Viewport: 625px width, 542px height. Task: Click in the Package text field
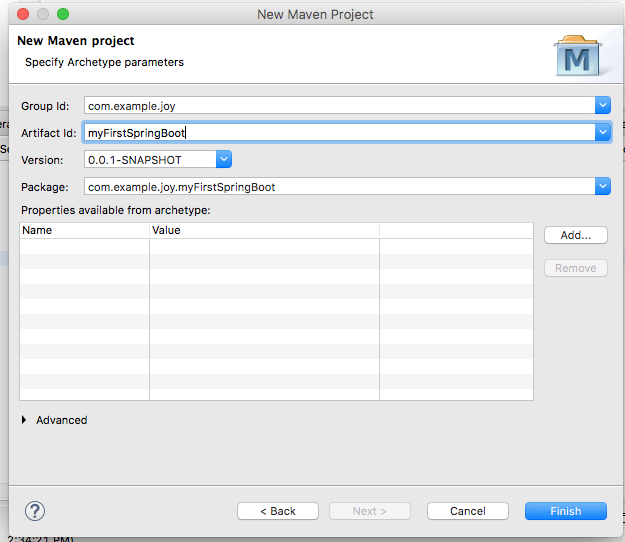(x=338, y=186)
